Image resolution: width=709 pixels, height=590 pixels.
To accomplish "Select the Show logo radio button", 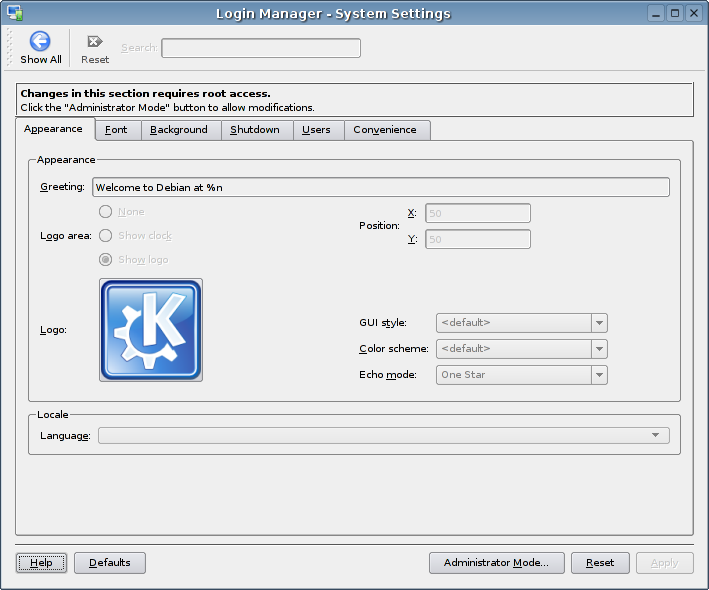I will (x=105, y=260).
